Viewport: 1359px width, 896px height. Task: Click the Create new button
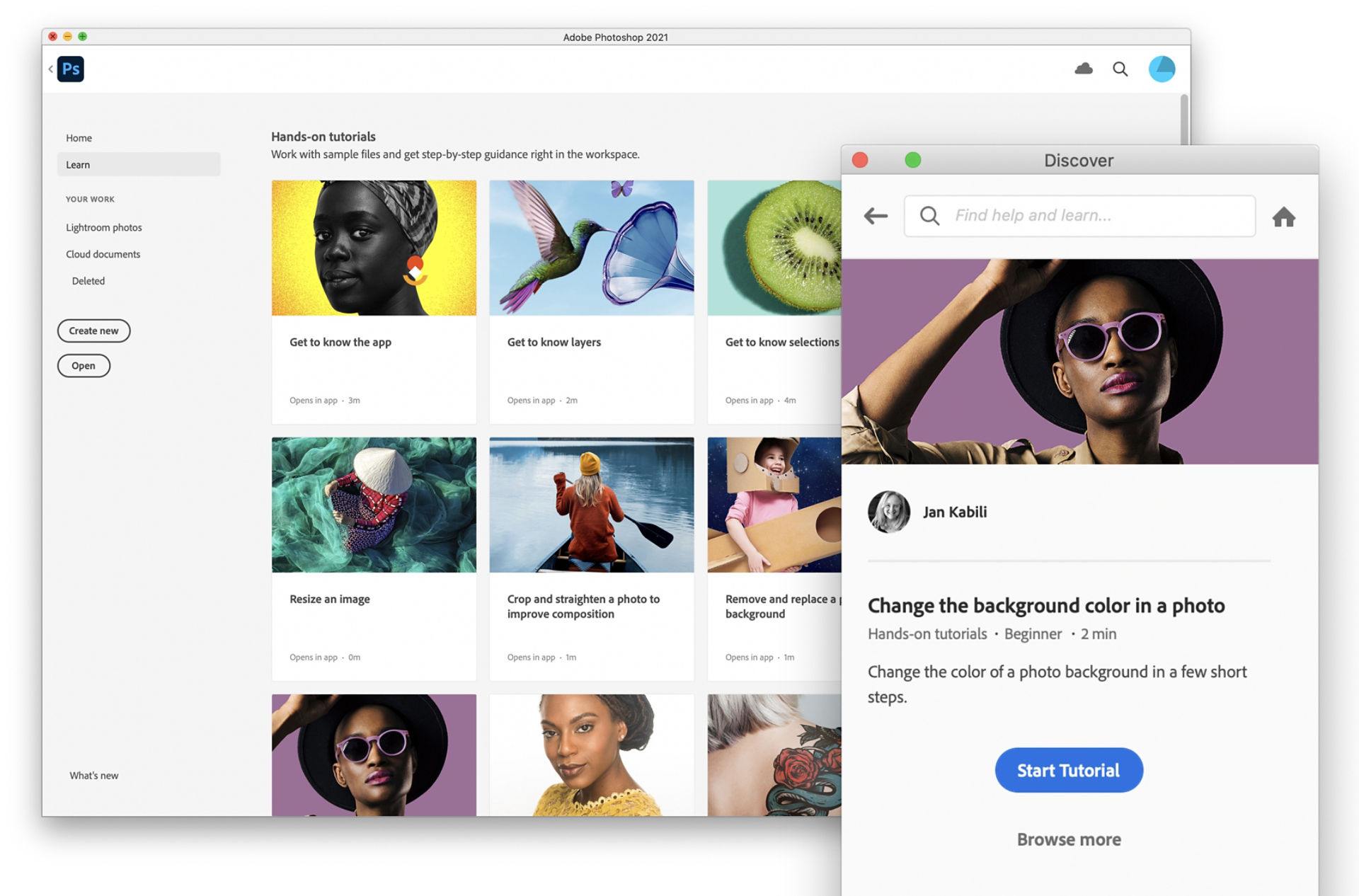click(x=93, y=331)
